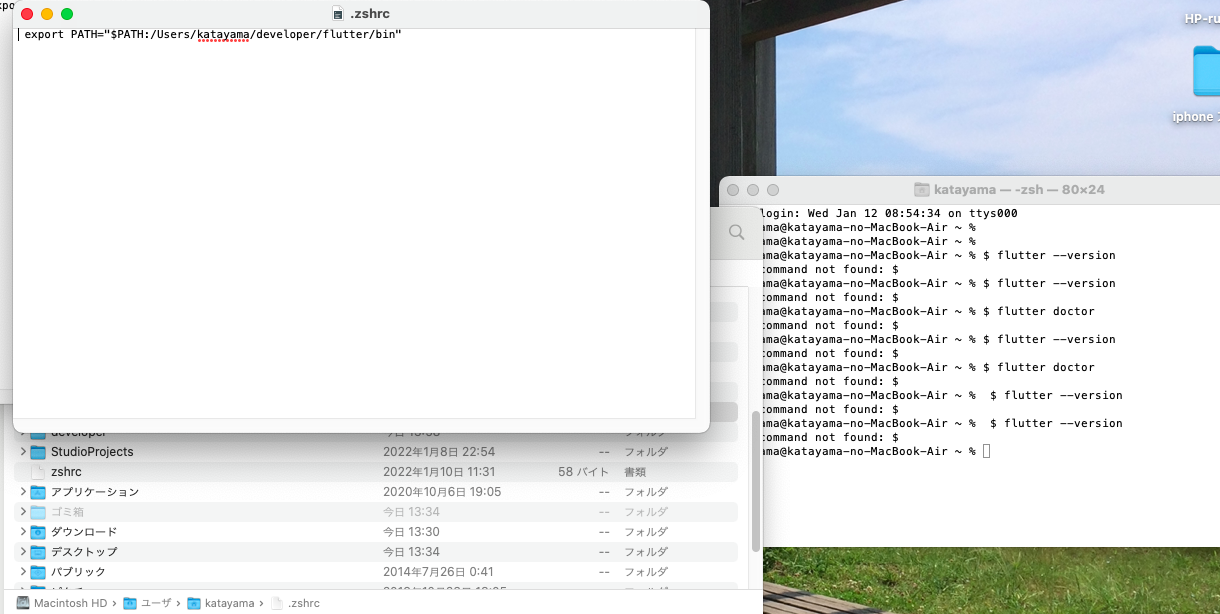Select the デスクトップ folder name
The width and height of the screenshot is (1220, 614).
[x=84, y=552]
